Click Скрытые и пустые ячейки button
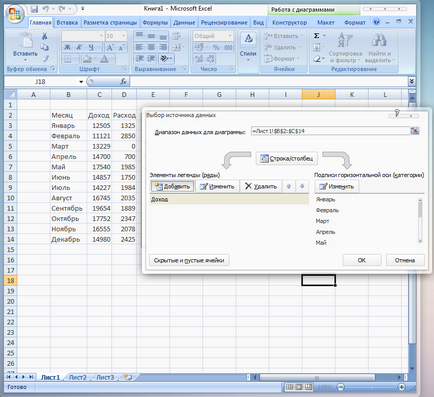The height and width of the screenshot is (397, 434). 189,260
